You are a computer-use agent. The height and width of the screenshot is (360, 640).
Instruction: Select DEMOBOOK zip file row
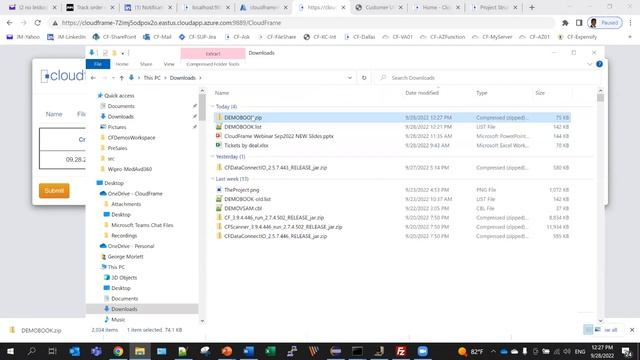392,118
